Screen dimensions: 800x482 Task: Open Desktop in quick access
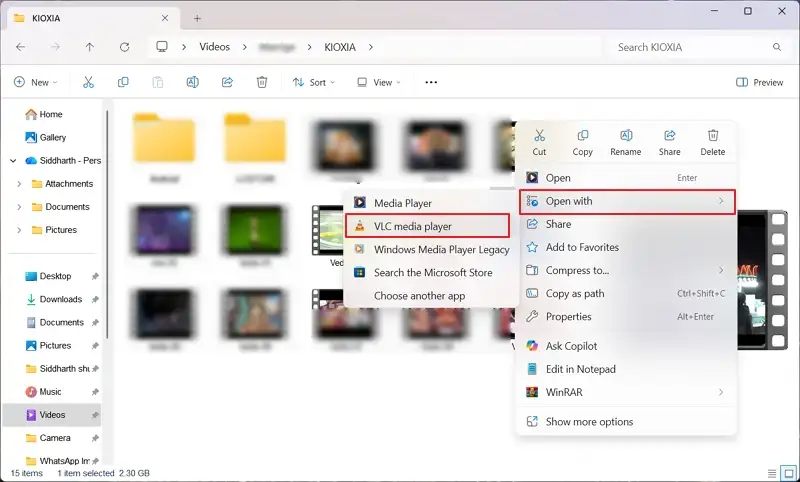[55, 276]
